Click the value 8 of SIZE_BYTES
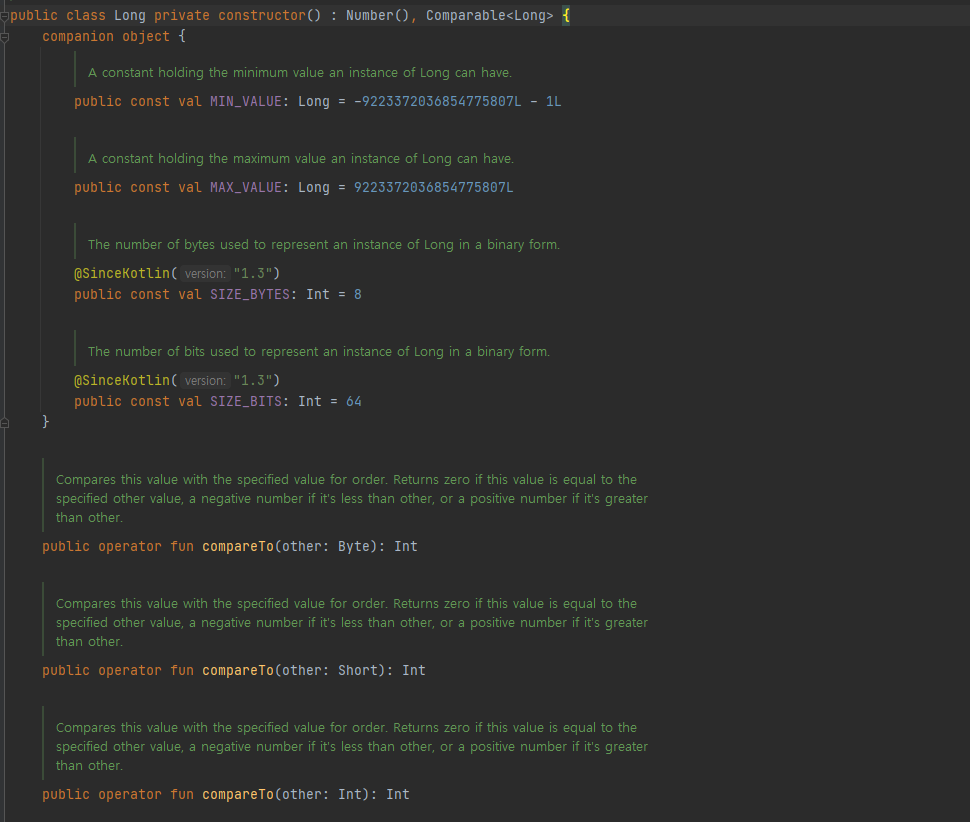Image resolution: width=970 pixels, height=822 pixels. pyautogui.click(x=358, y=294)
